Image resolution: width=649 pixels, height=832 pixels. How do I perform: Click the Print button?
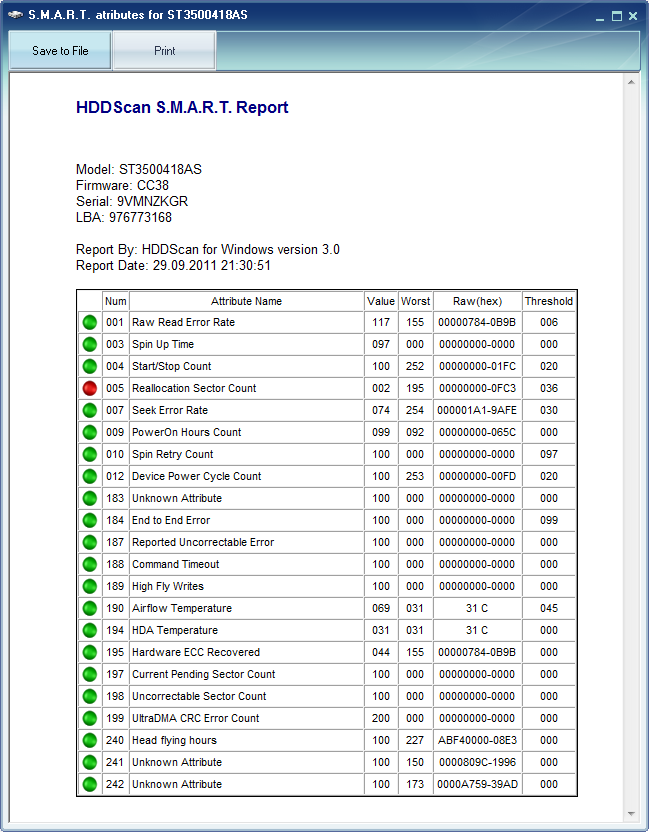(x=165, y=50)
